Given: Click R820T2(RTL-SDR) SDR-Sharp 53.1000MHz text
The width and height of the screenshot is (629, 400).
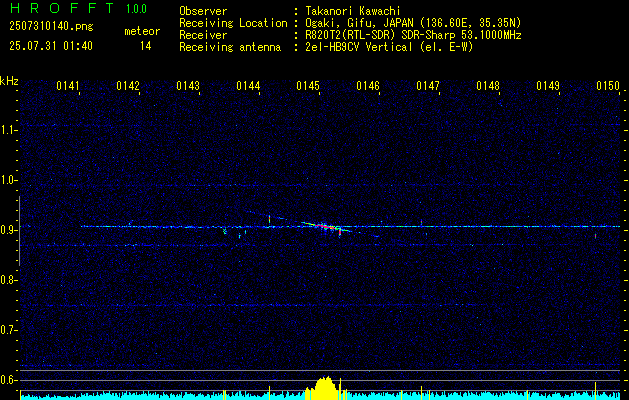Looking at the screenshot, I should point(413,35).
